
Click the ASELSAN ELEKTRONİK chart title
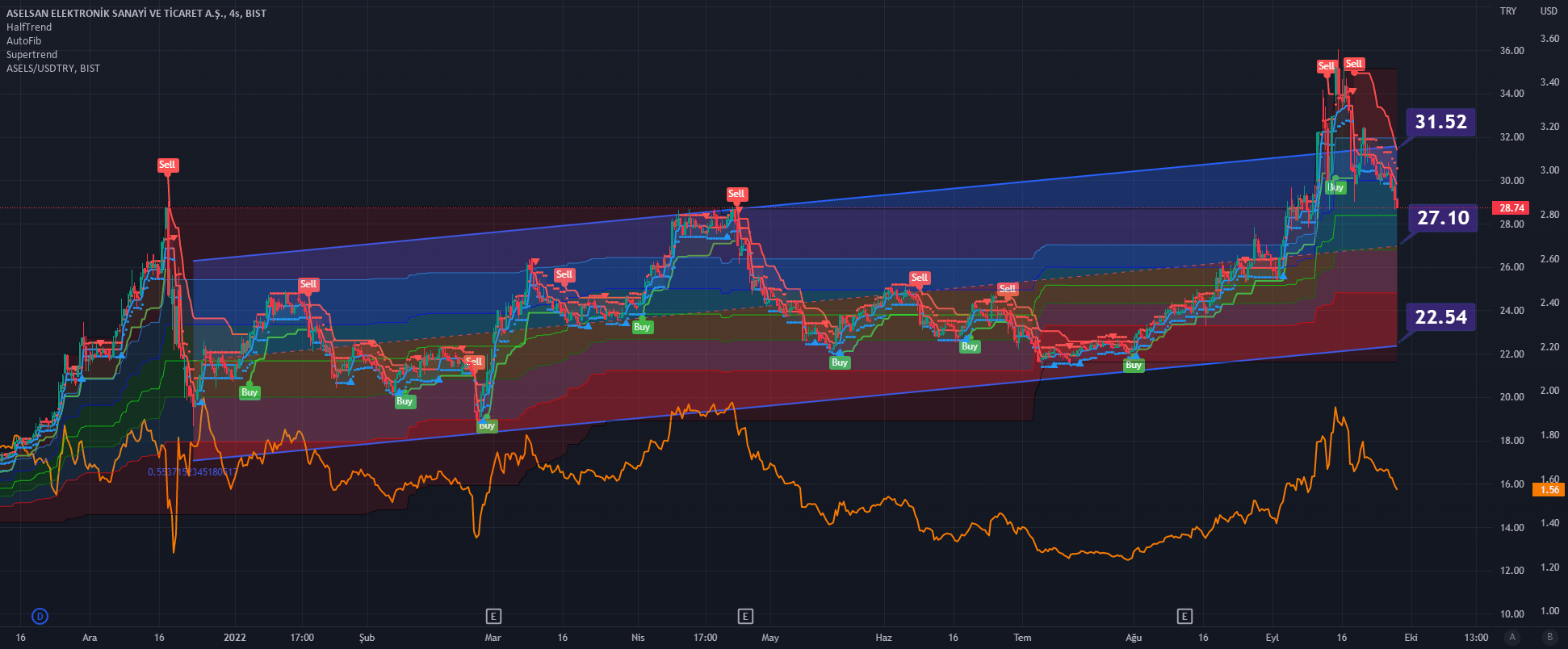[136, 13]
